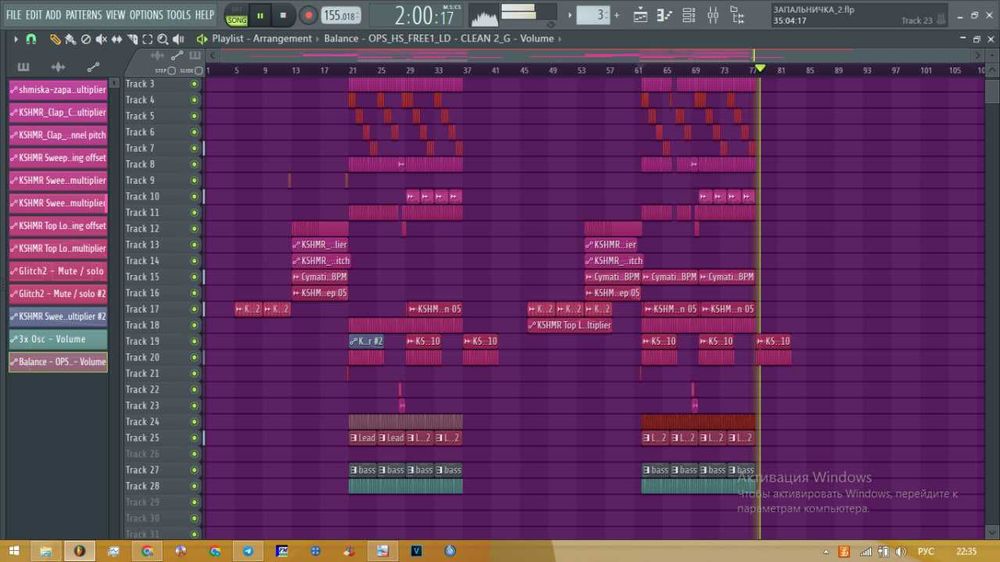1000x562 pixels.
Task: Open the Channel rack from top toolbar
Action: click(x=689, y=16)
